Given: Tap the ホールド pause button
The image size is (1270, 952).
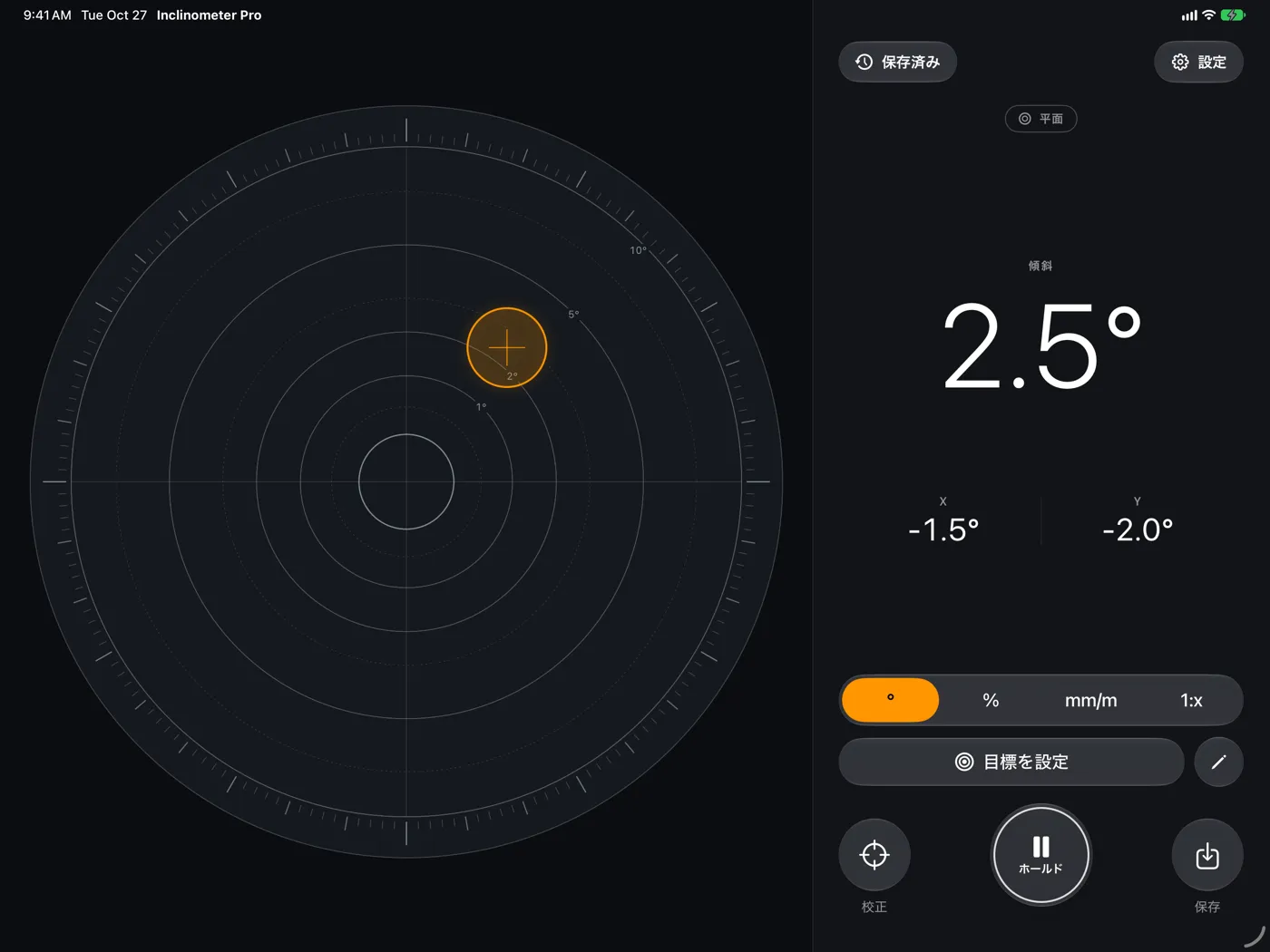Looking at the screenshot, I should coord(1040,855).
